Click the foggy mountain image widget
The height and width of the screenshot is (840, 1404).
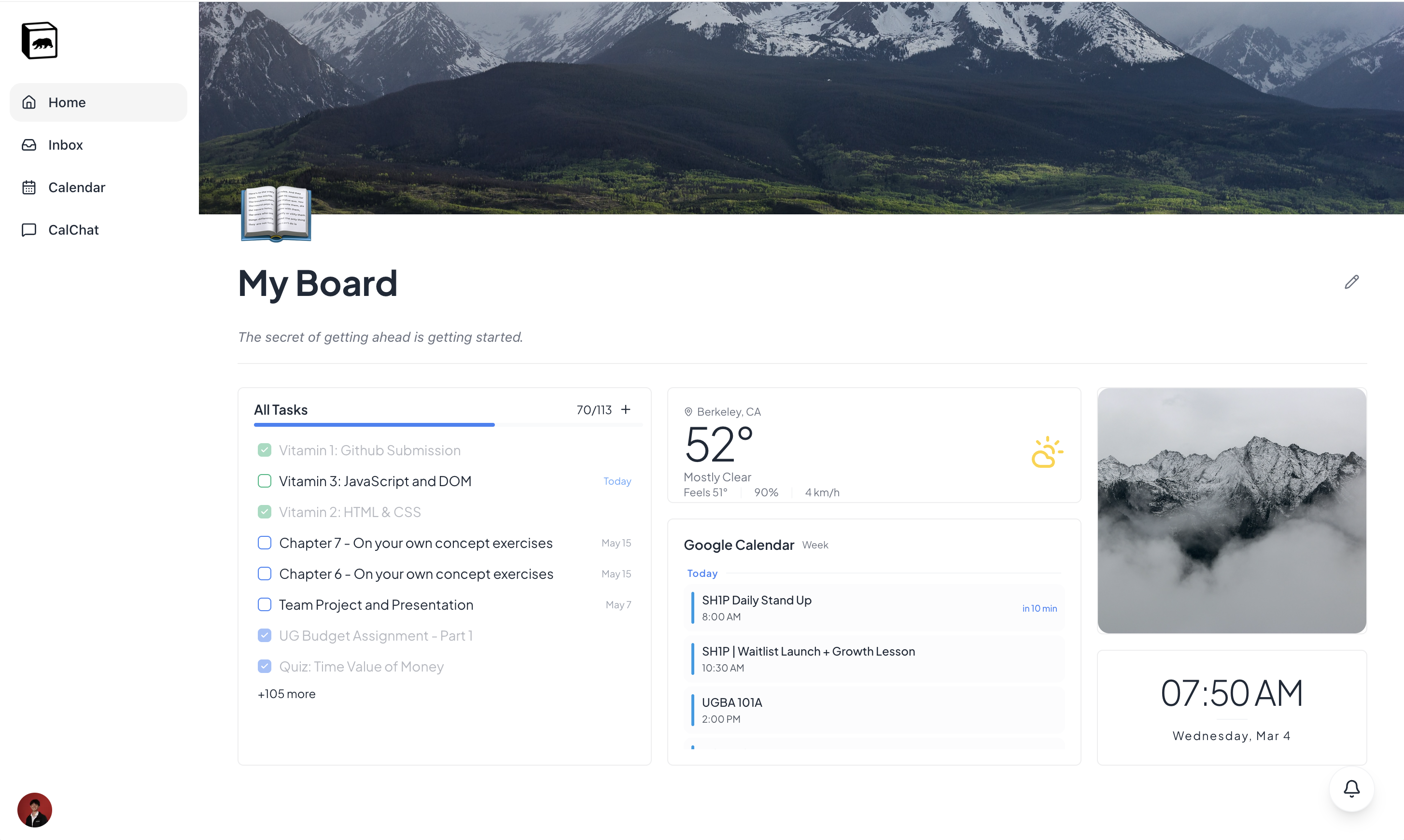point(1231,511)
